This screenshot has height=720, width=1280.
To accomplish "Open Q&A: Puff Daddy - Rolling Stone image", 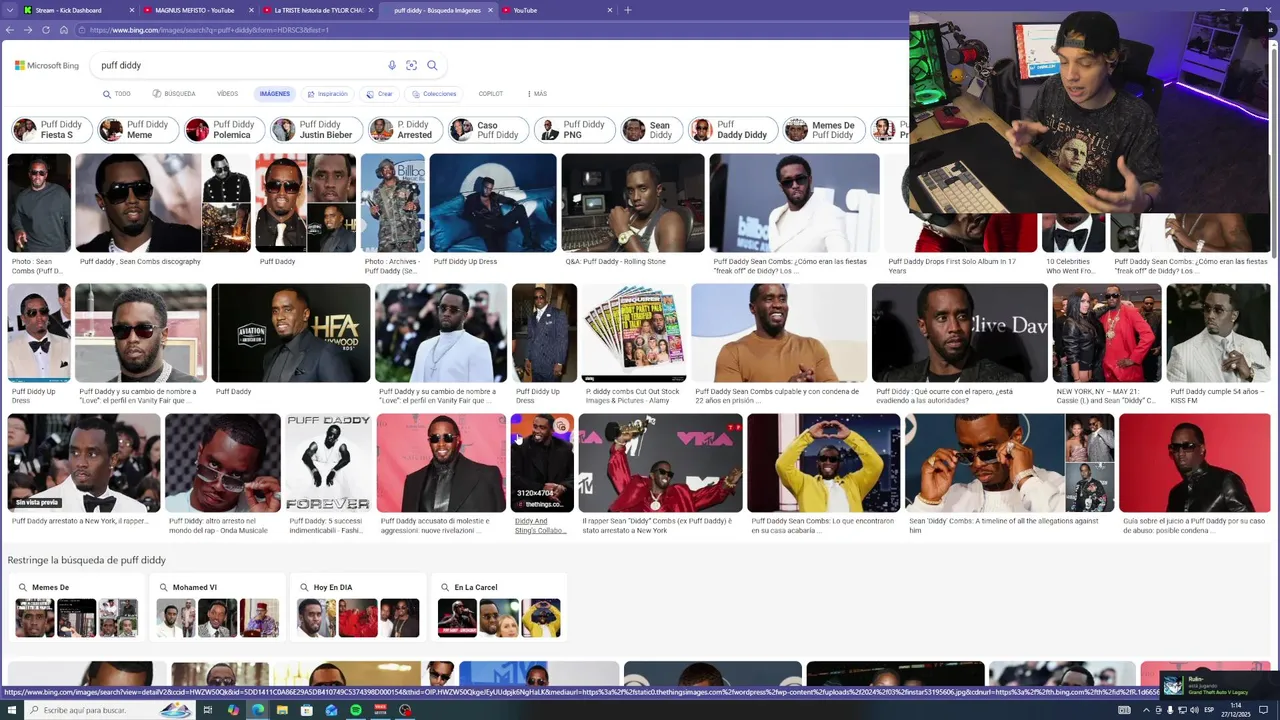I will pyautogui.click(x=633, y=203).
